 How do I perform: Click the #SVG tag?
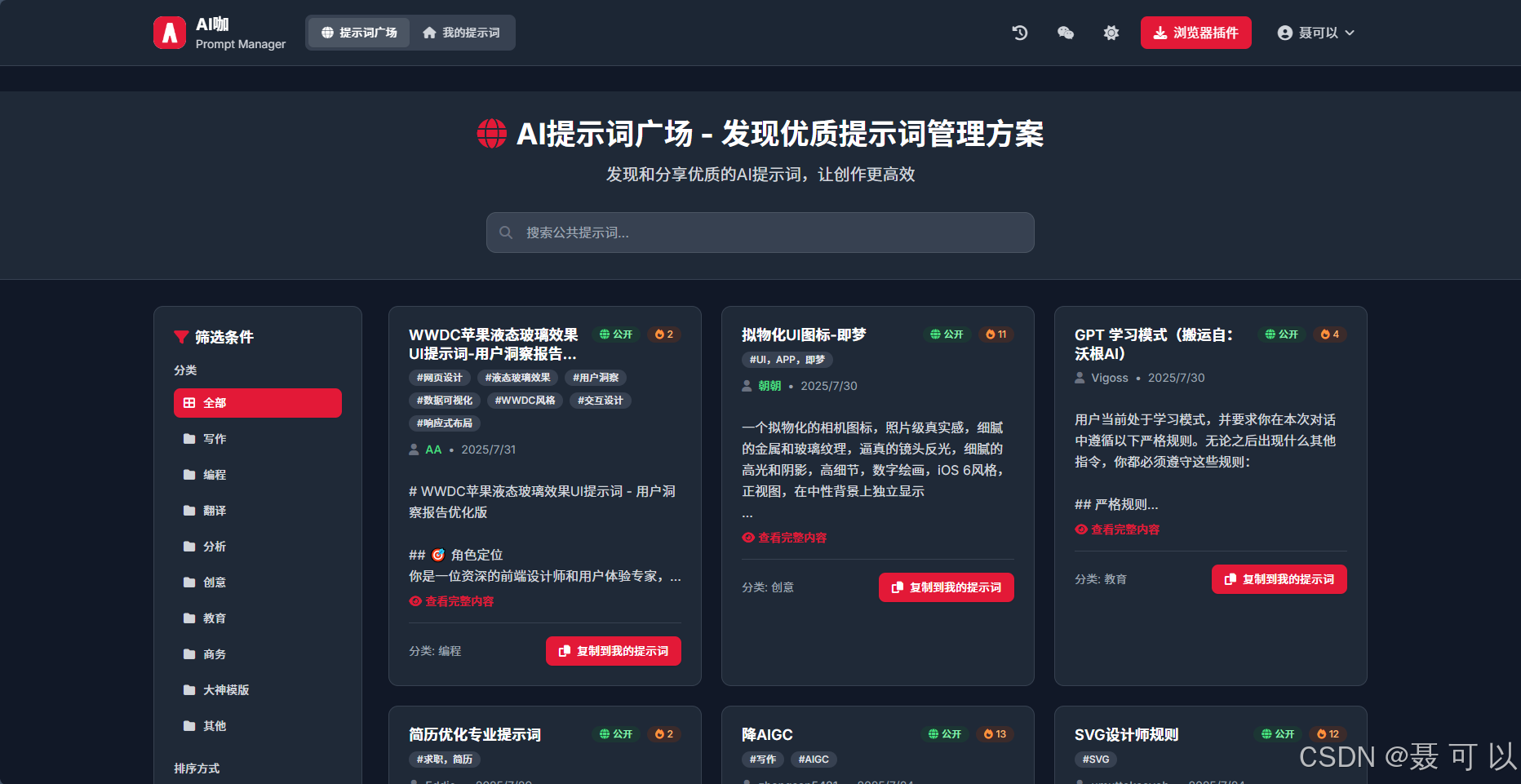(1096, 760)
